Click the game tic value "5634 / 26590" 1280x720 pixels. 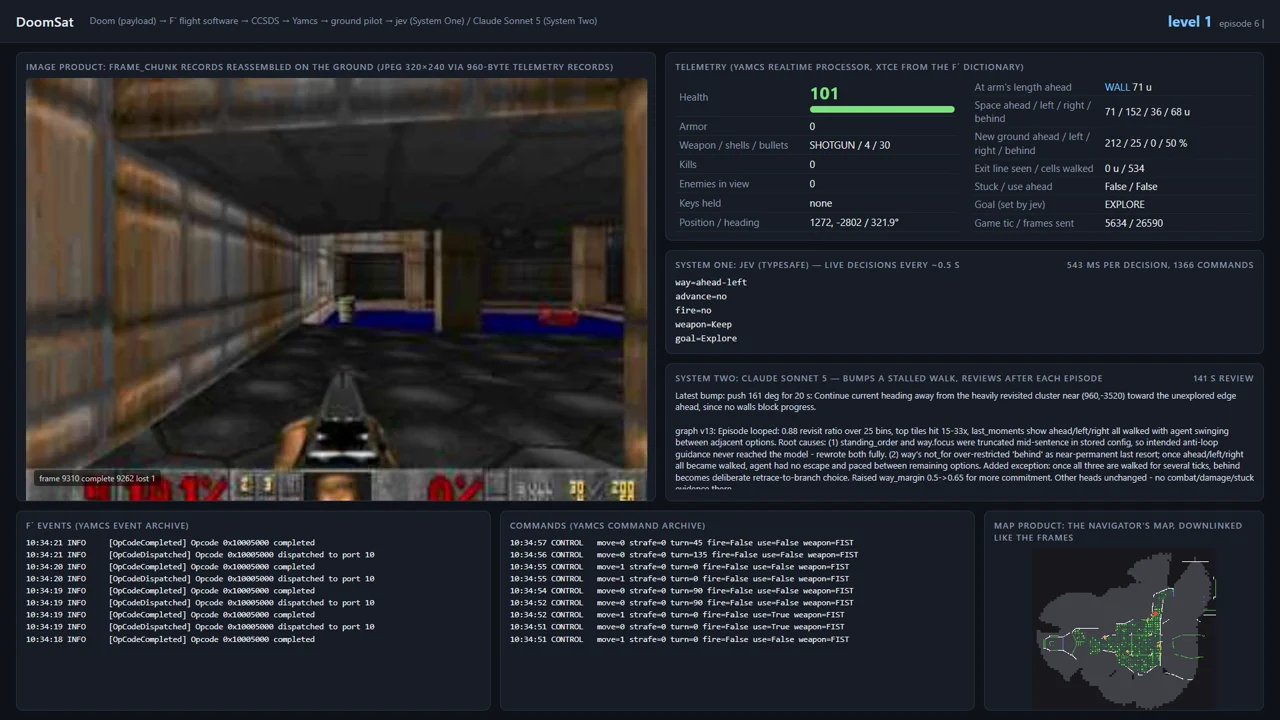[1134, 223]
